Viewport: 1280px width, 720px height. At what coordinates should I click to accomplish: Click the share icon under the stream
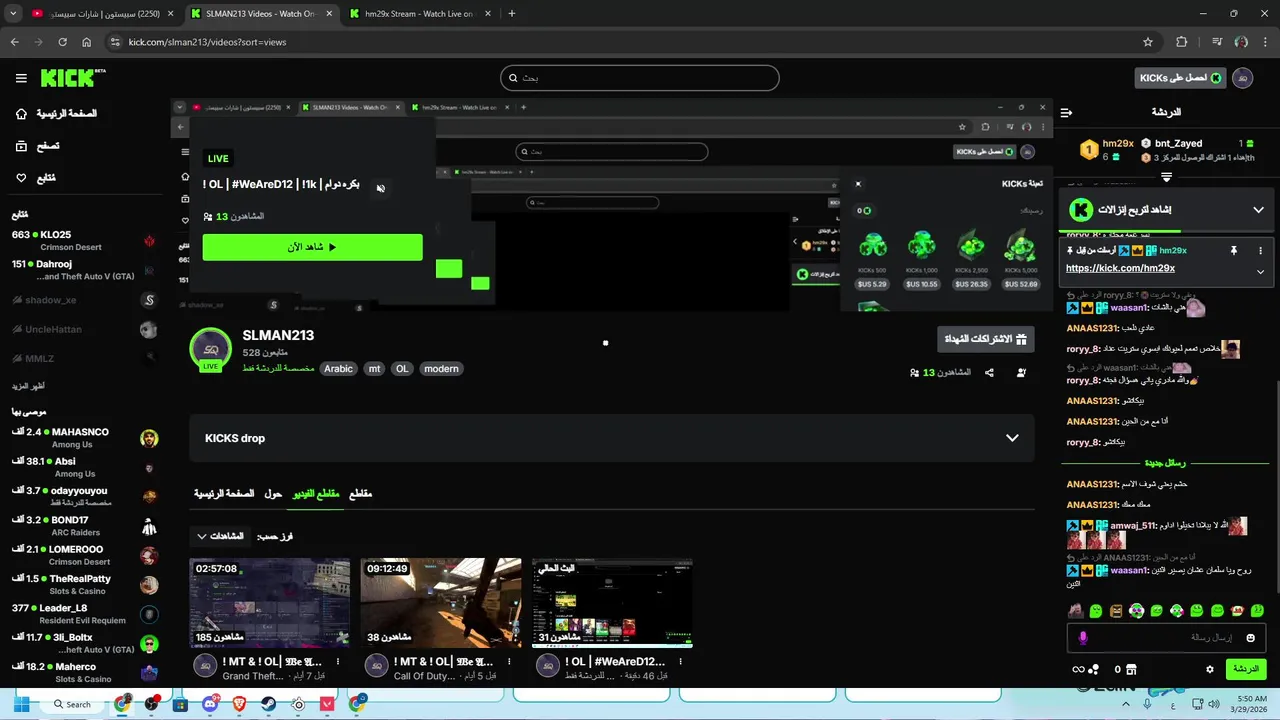[989, 373]
